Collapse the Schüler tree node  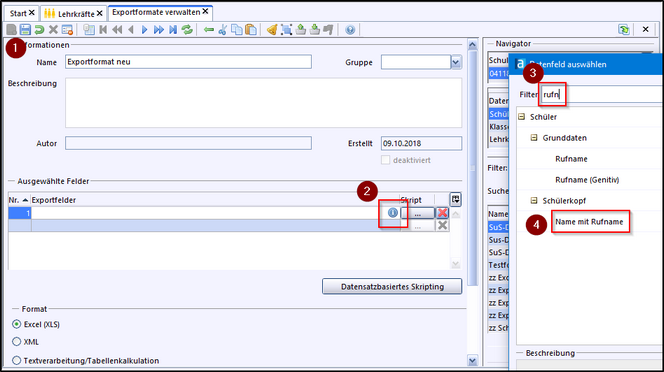pos(522,117)
